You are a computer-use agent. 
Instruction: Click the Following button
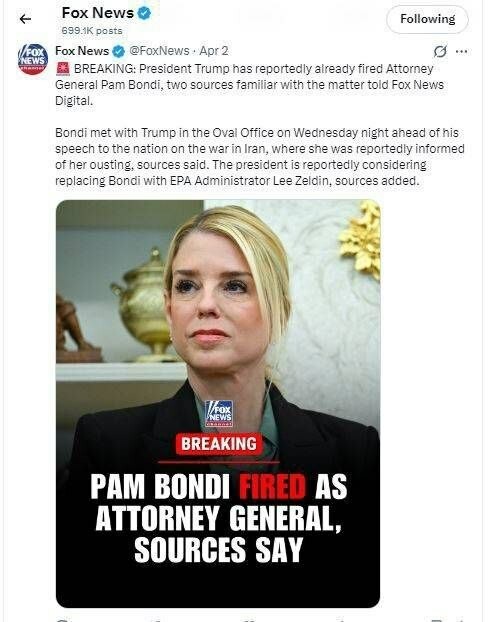point(427,19)
